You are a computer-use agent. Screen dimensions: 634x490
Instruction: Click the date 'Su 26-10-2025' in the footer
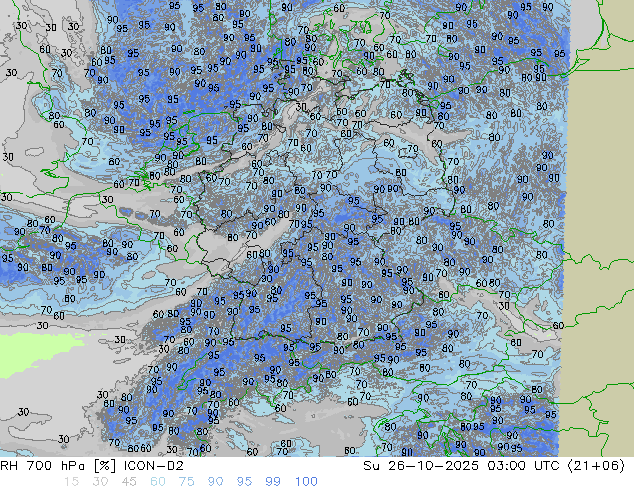[x=421, y=466]
